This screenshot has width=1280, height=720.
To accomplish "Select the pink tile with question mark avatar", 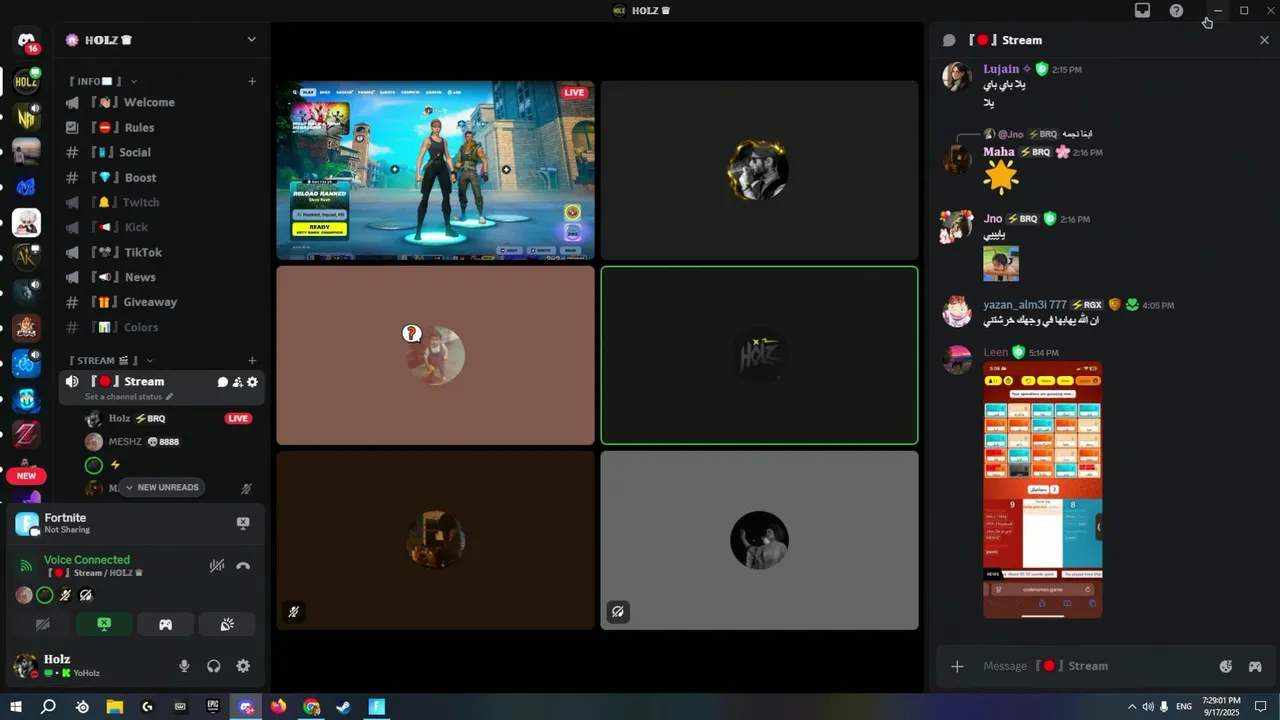I will tap(435, 355).
